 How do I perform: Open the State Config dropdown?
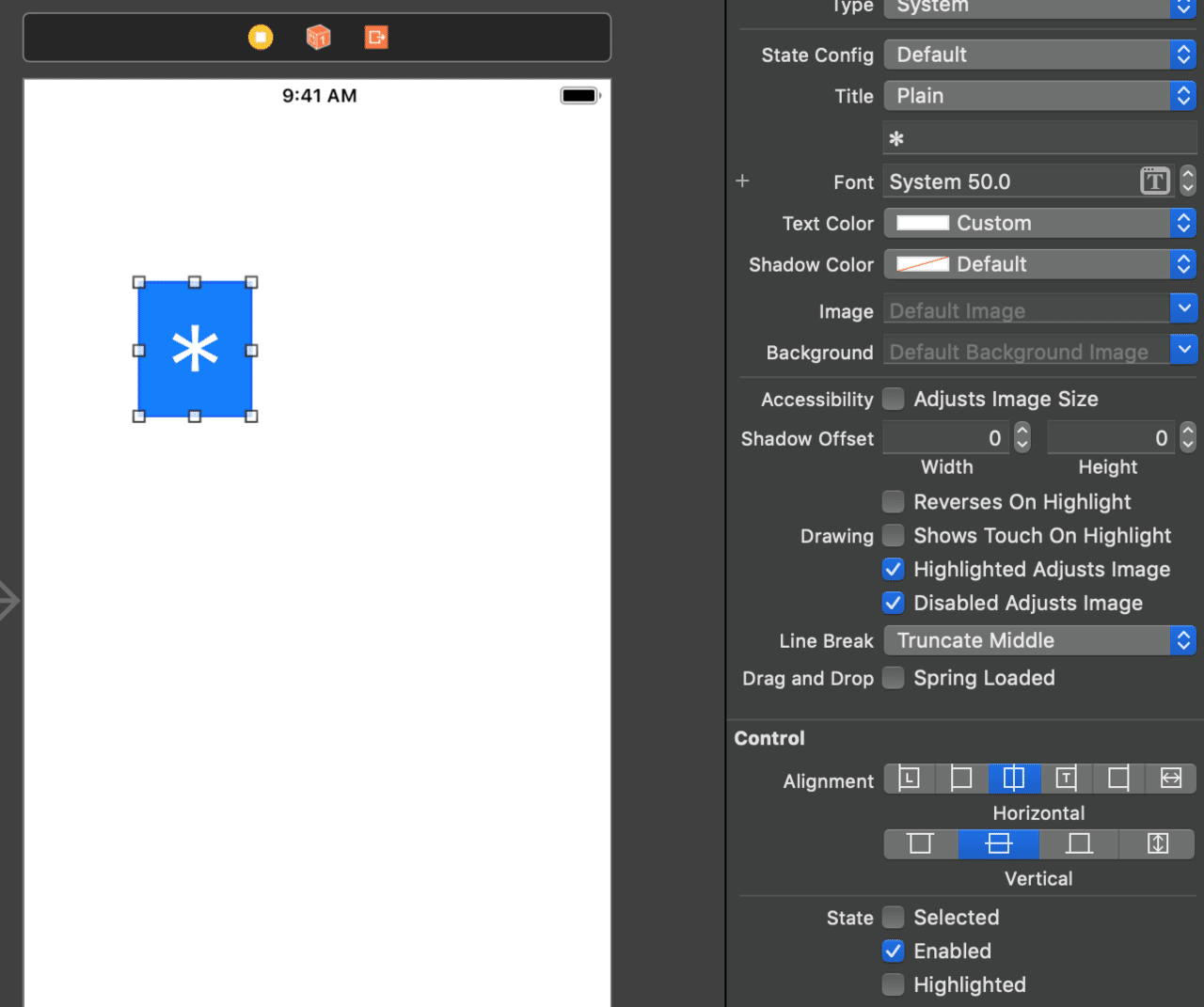coord(1040,55)
